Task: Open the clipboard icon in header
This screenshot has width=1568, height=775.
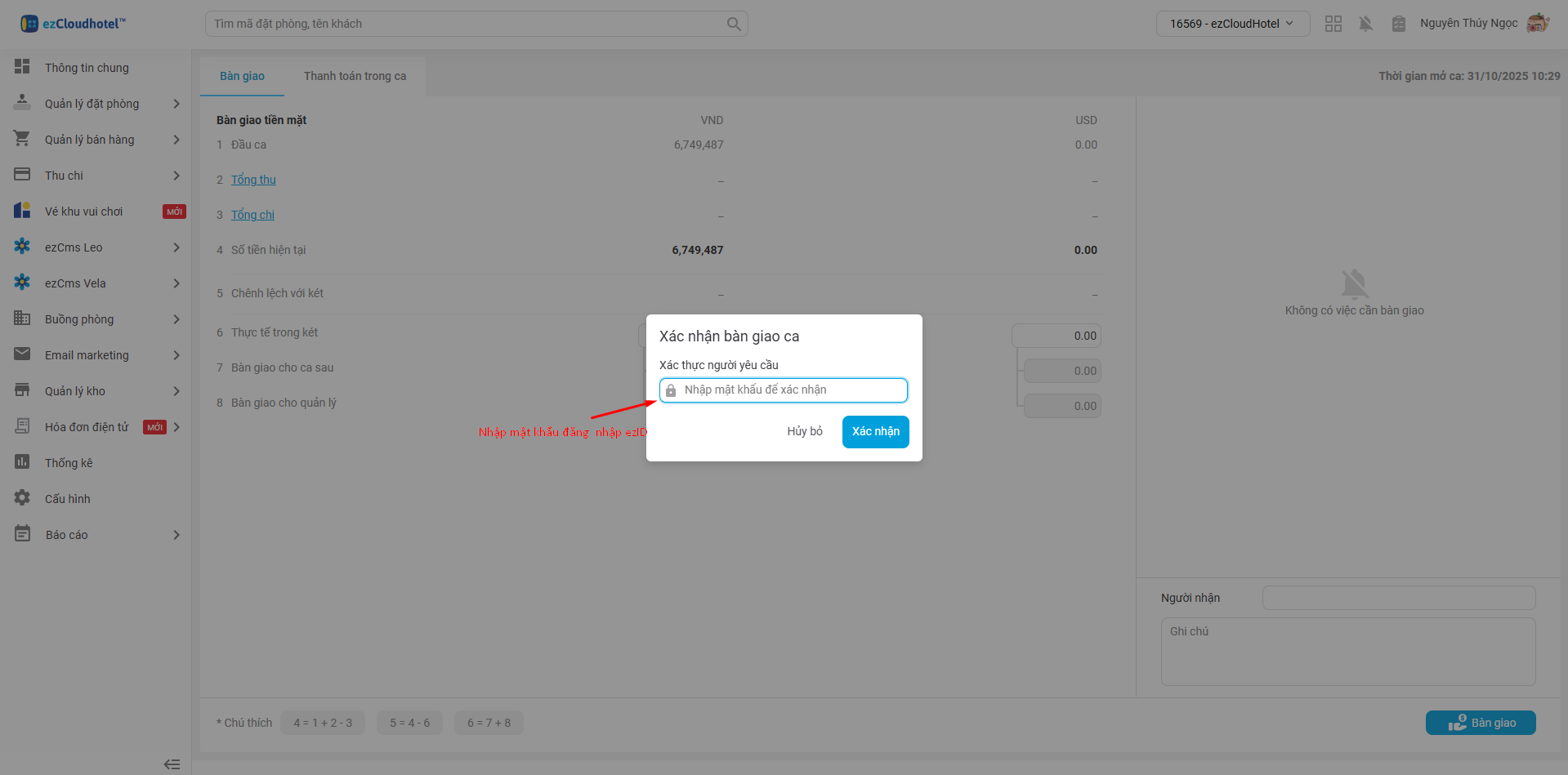Action: pyautogui.click(x=1398, y=24)
